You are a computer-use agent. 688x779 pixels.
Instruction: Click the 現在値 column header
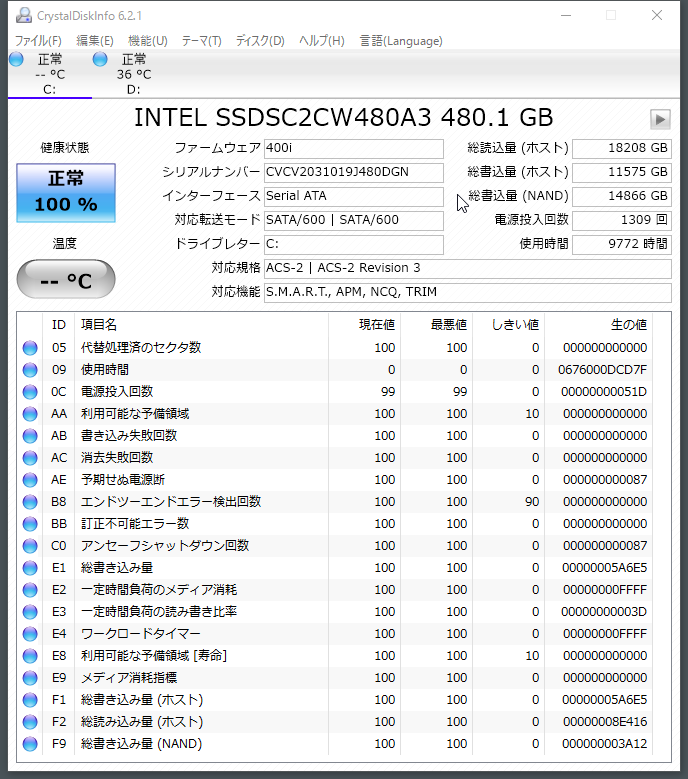pos(364,325)
